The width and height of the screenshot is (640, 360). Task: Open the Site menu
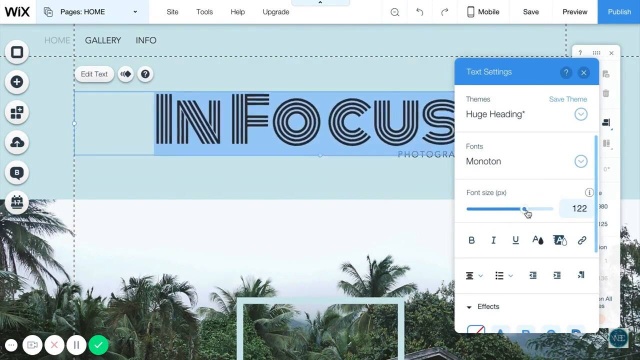click(x=172, y=12)
